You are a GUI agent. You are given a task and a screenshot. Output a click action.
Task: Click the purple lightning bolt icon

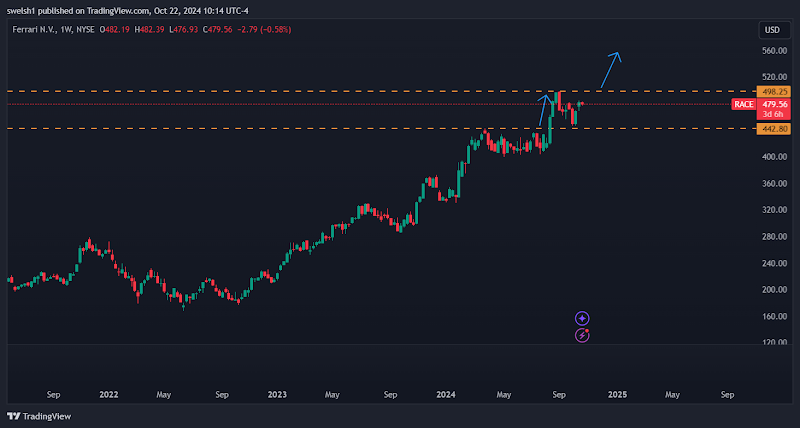[x=582, y=335]
